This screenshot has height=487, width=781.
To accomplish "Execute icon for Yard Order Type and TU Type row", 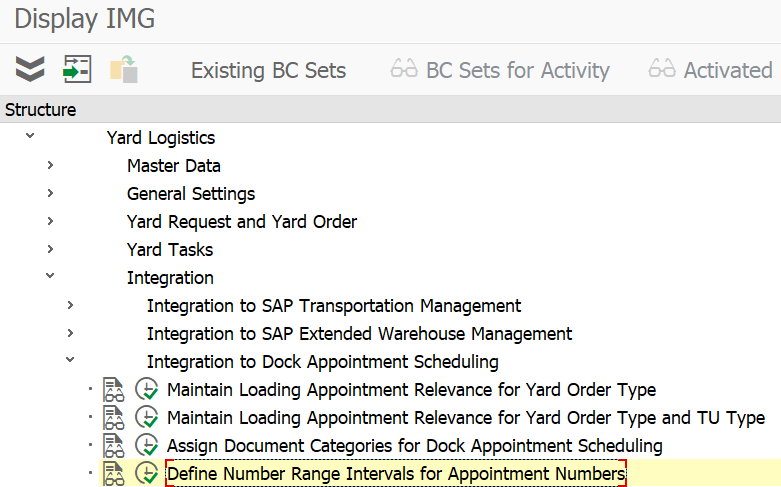I will [147, 418].
